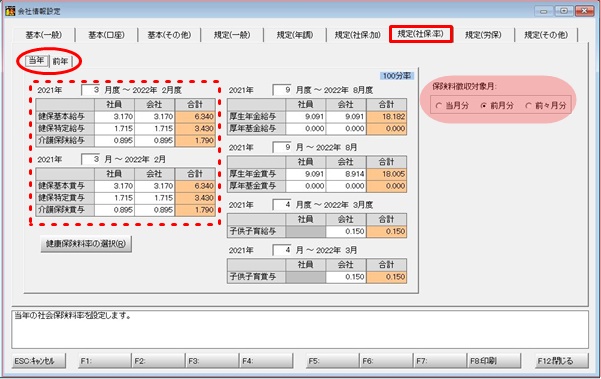Click the F12:閉じる button
This screenshot has width=601, height=379.
point(562,361)
